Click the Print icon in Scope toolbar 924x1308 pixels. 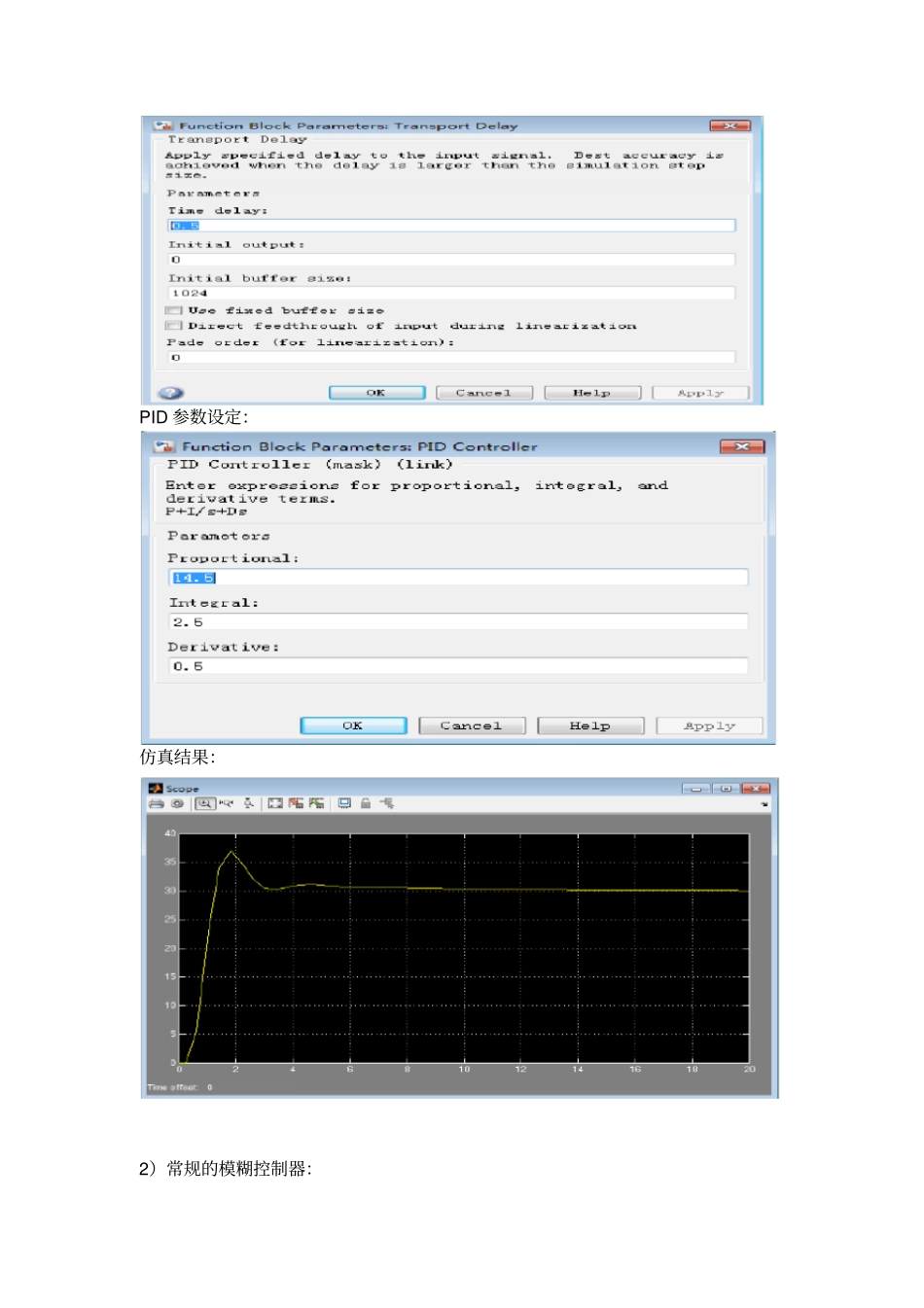click(x=156, y=803)
